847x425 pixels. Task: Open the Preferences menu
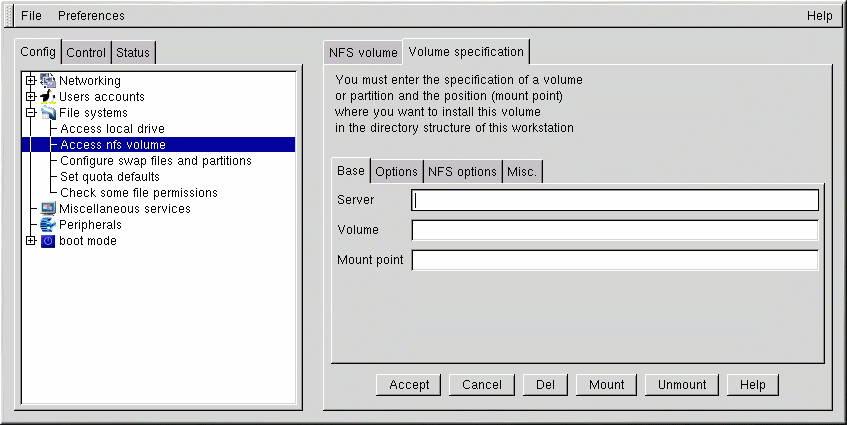(x=91, y=16)
